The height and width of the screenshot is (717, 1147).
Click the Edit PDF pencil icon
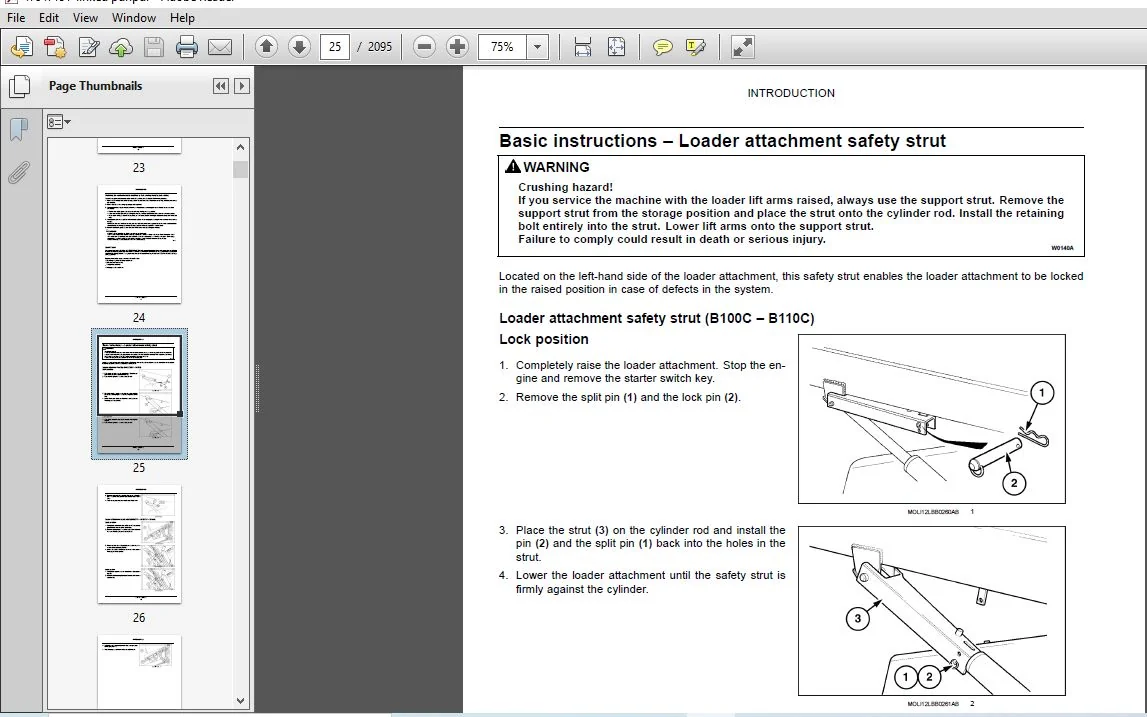pos(89,47)
